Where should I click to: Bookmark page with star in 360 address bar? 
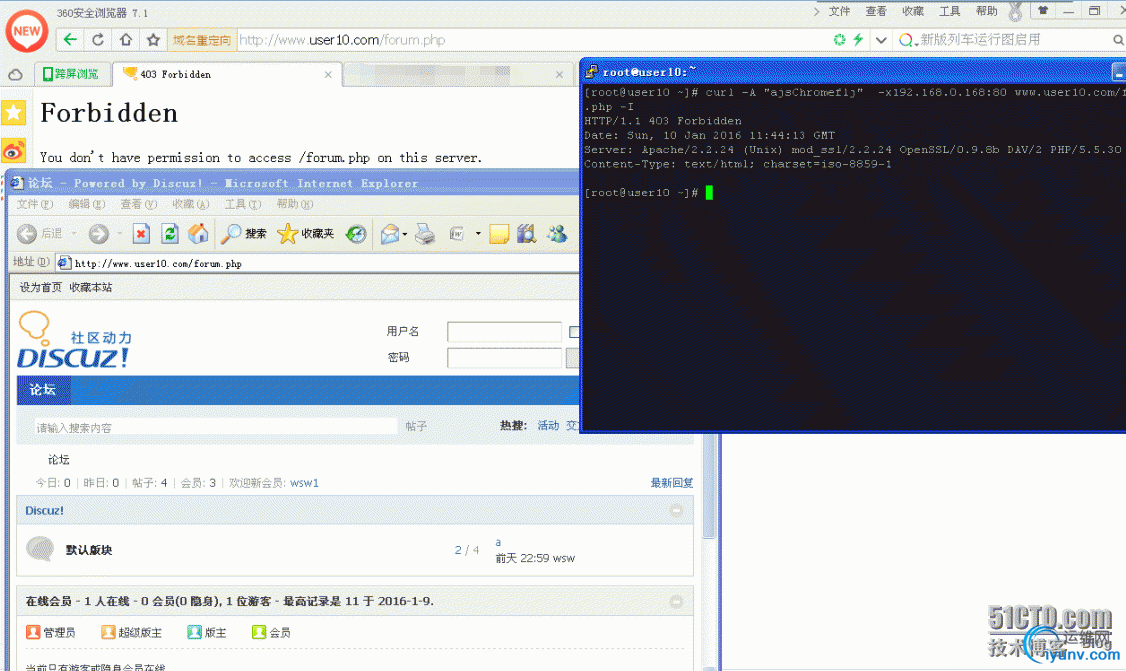tap(153, 40)
